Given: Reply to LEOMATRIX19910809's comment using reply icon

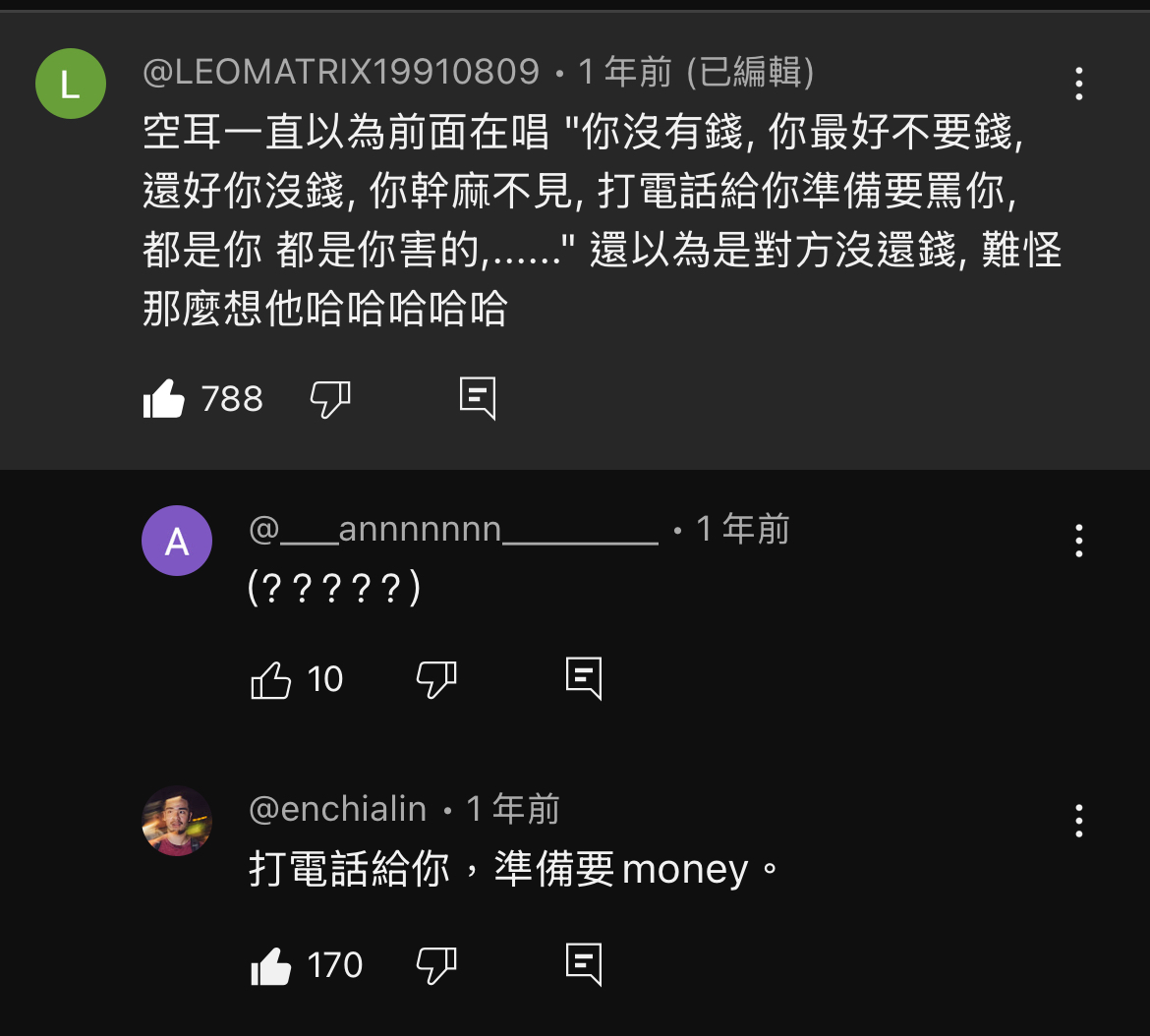Looking at the screenshot, I should click(x=478, y=399).
